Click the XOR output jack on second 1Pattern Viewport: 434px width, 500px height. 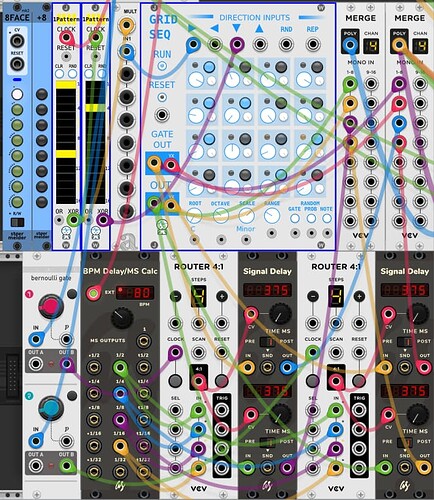point(103,220)
